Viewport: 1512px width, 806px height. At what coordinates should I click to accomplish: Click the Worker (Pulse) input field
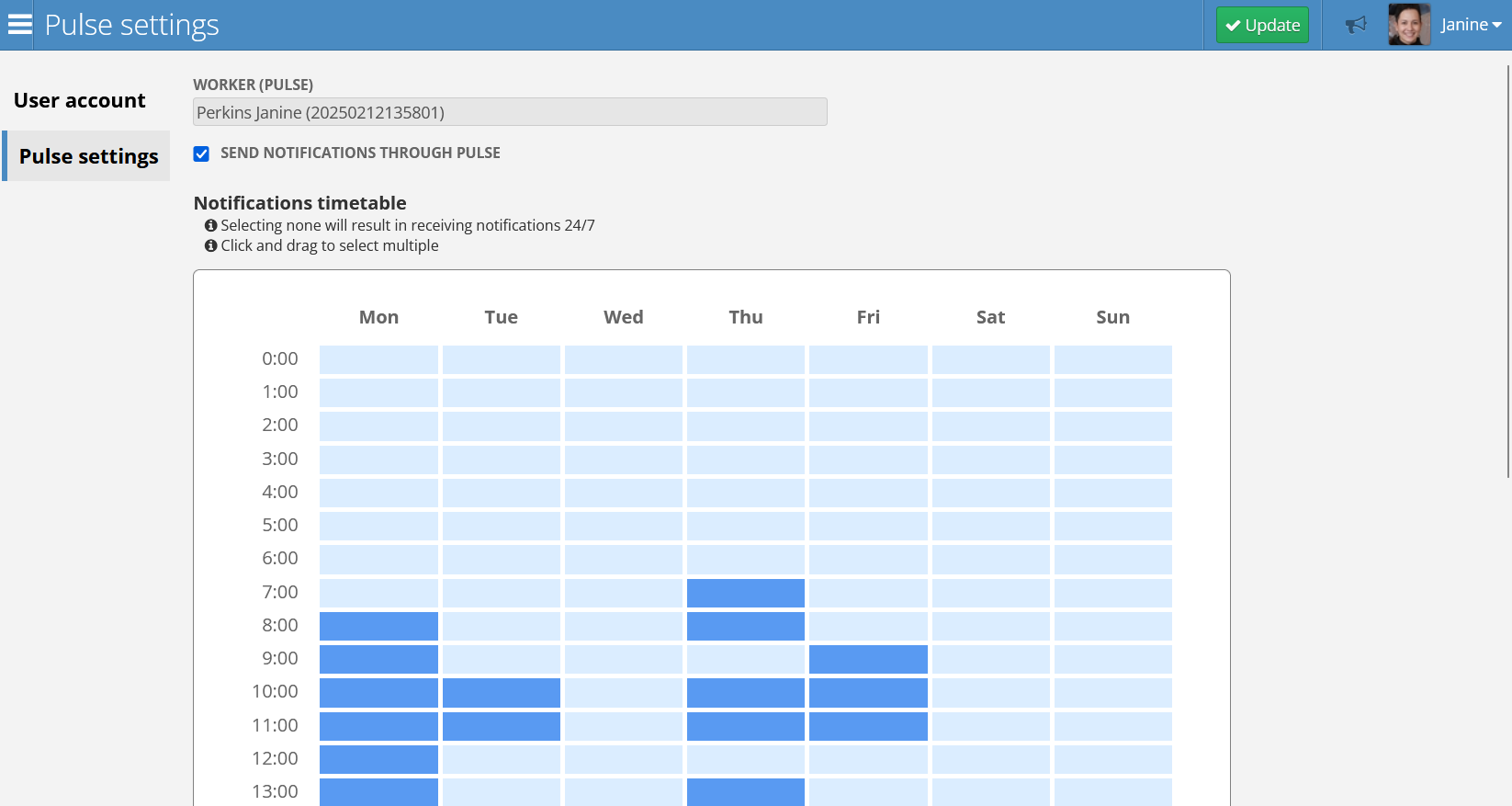click(510, 112)
